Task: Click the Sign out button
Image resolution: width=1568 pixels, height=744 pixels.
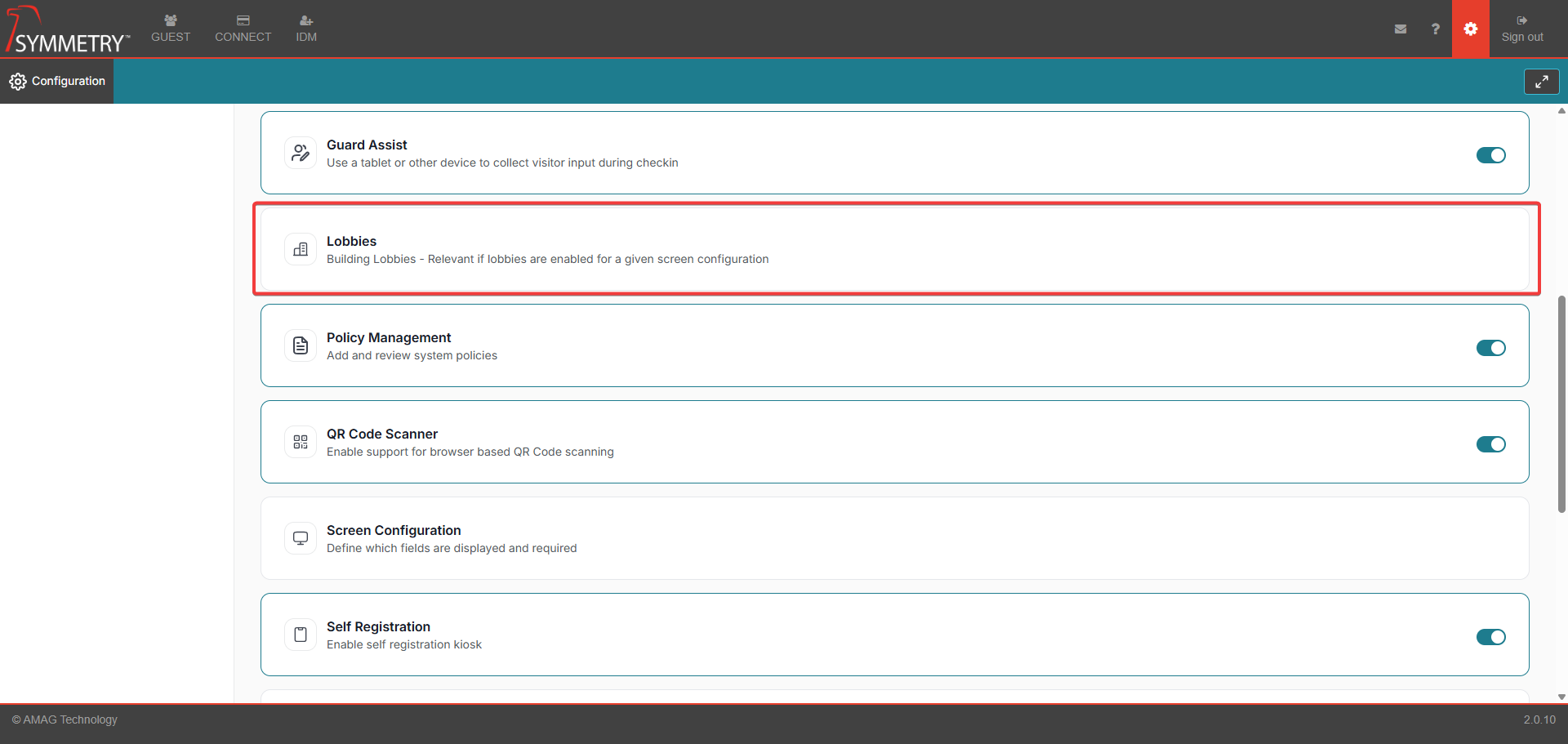Action: 1521,29
